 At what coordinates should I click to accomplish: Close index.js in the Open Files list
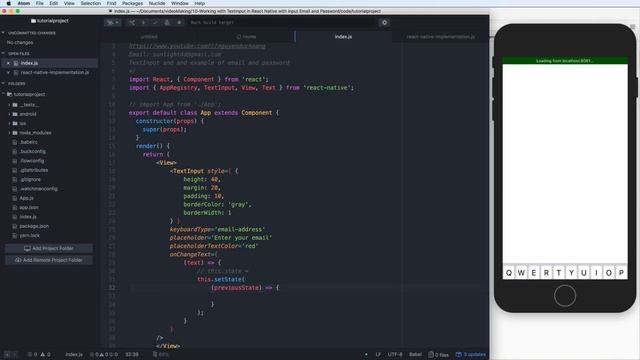(8, 63)
